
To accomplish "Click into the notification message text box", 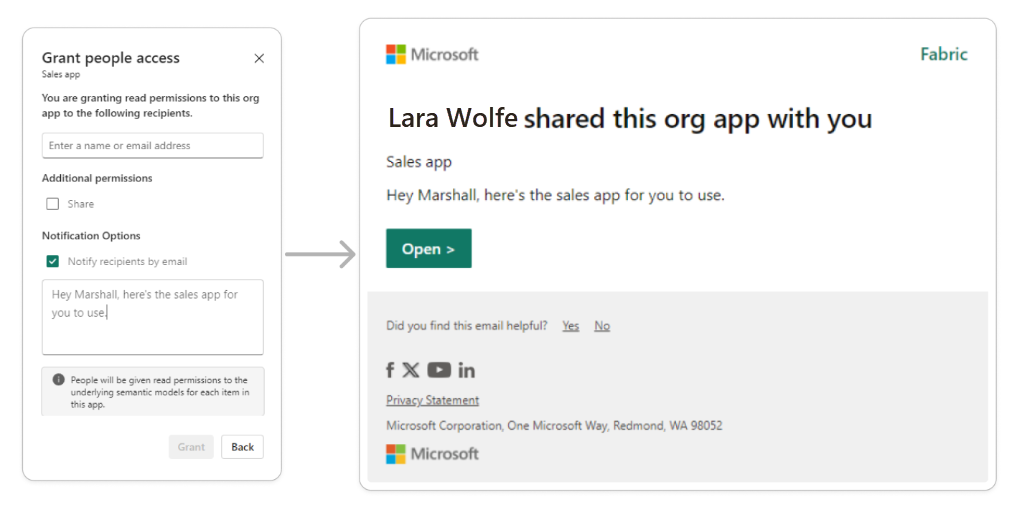I will (x=152, y=317).
